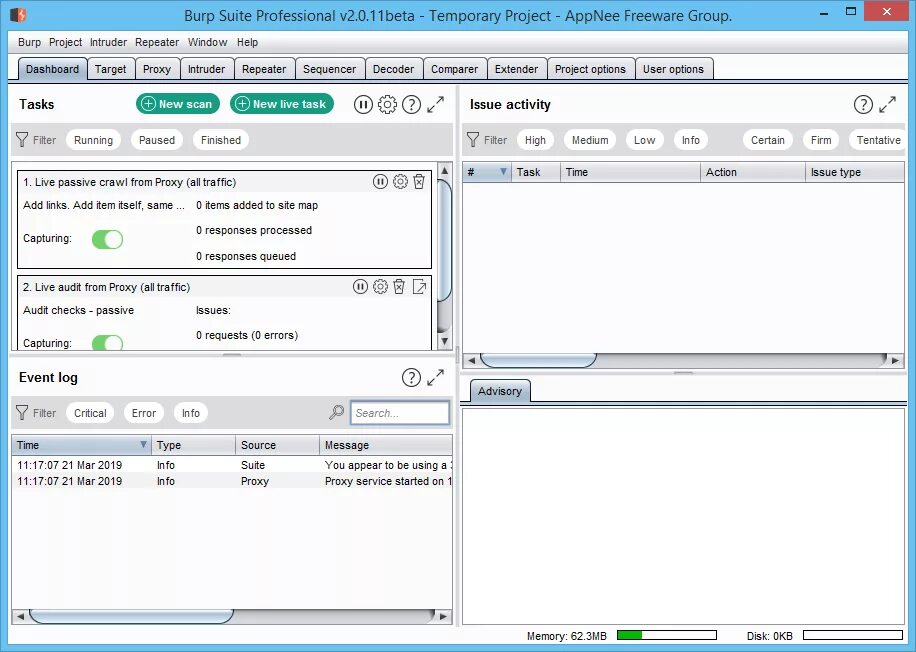
Task: Open the Event log help icon
Action: tap(411, 377)
